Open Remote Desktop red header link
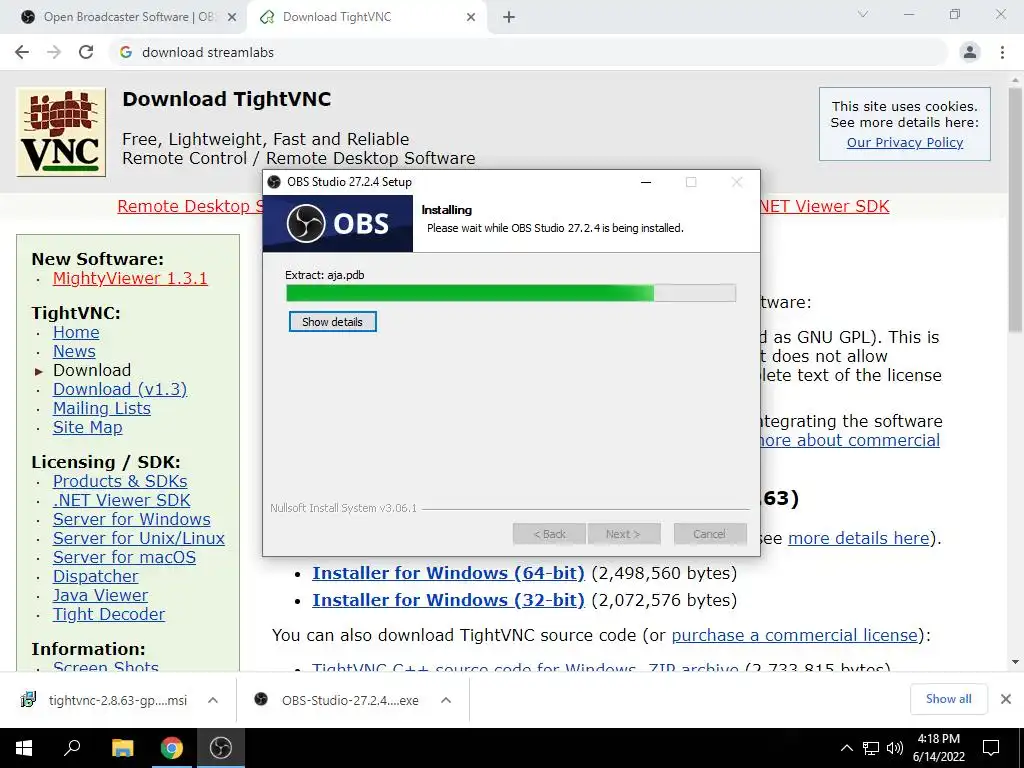Image resolution: width=1024 pixels, height=768 pixels. click(190, 206)
